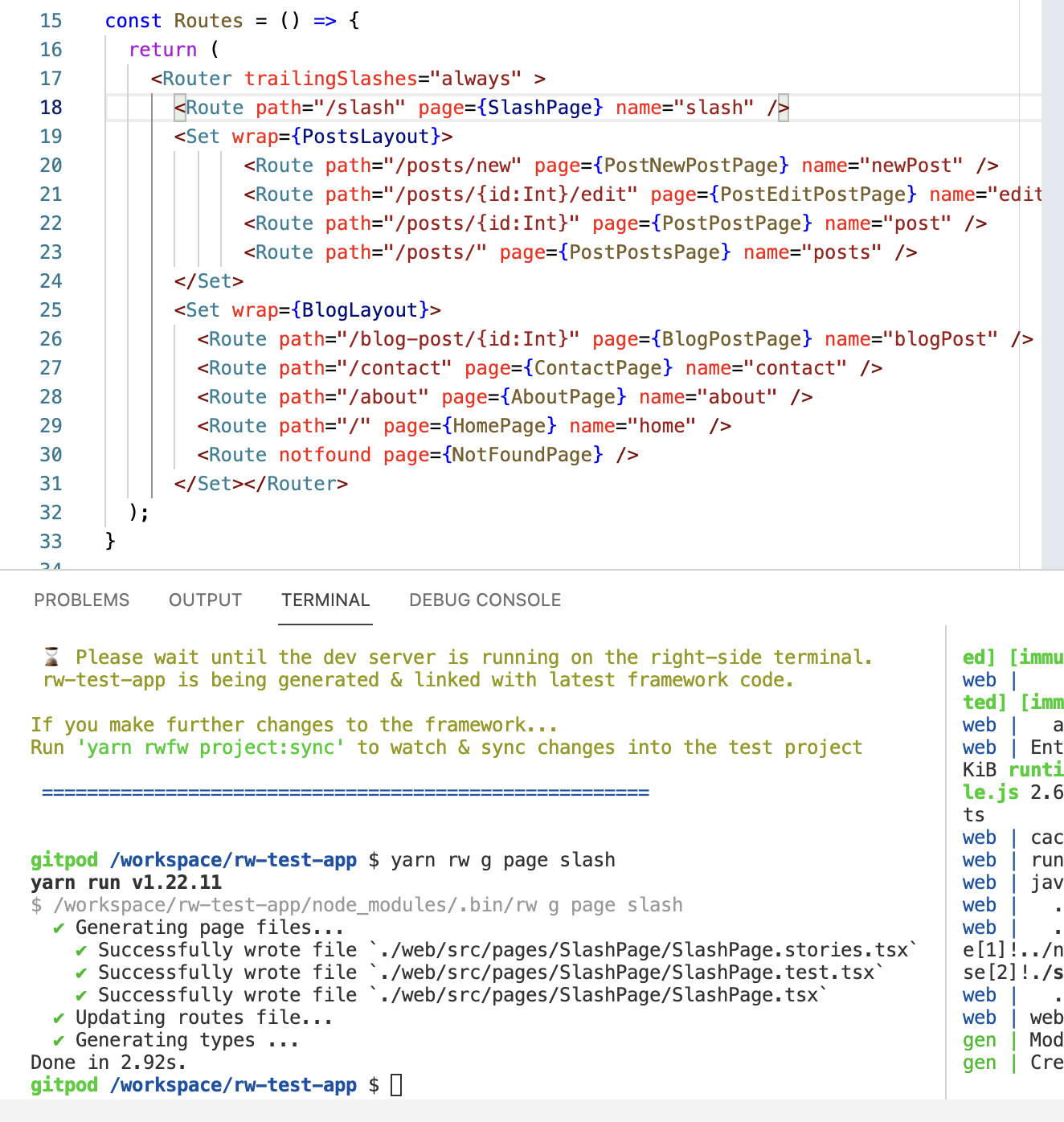Click the terminal cursor at the bottom prompt
Screen dimensions: 1064x1122
click(x=395, y=1085)
